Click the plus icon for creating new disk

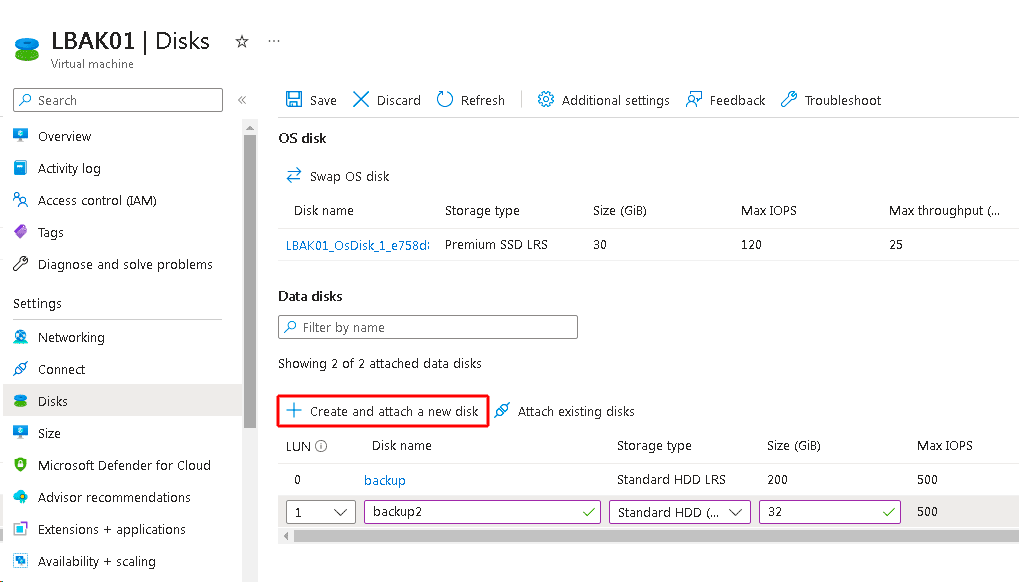(x=294, y=411)
